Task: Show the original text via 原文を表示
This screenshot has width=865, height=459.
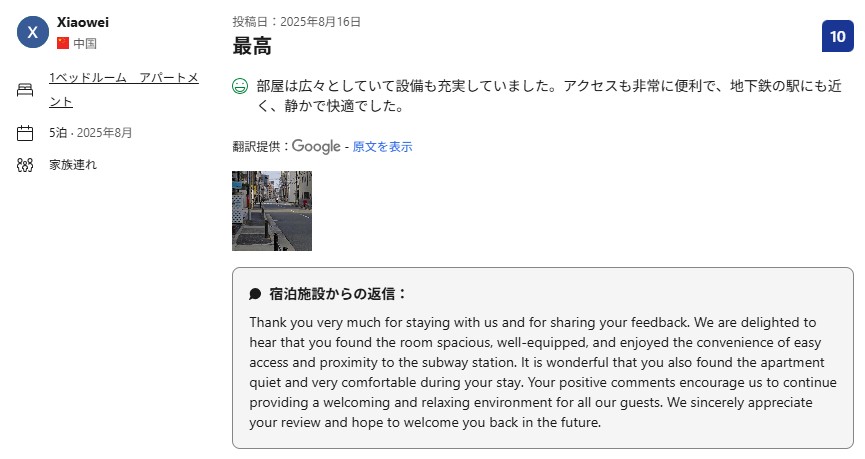Action: pyautogui.click(x=382, y=147)
